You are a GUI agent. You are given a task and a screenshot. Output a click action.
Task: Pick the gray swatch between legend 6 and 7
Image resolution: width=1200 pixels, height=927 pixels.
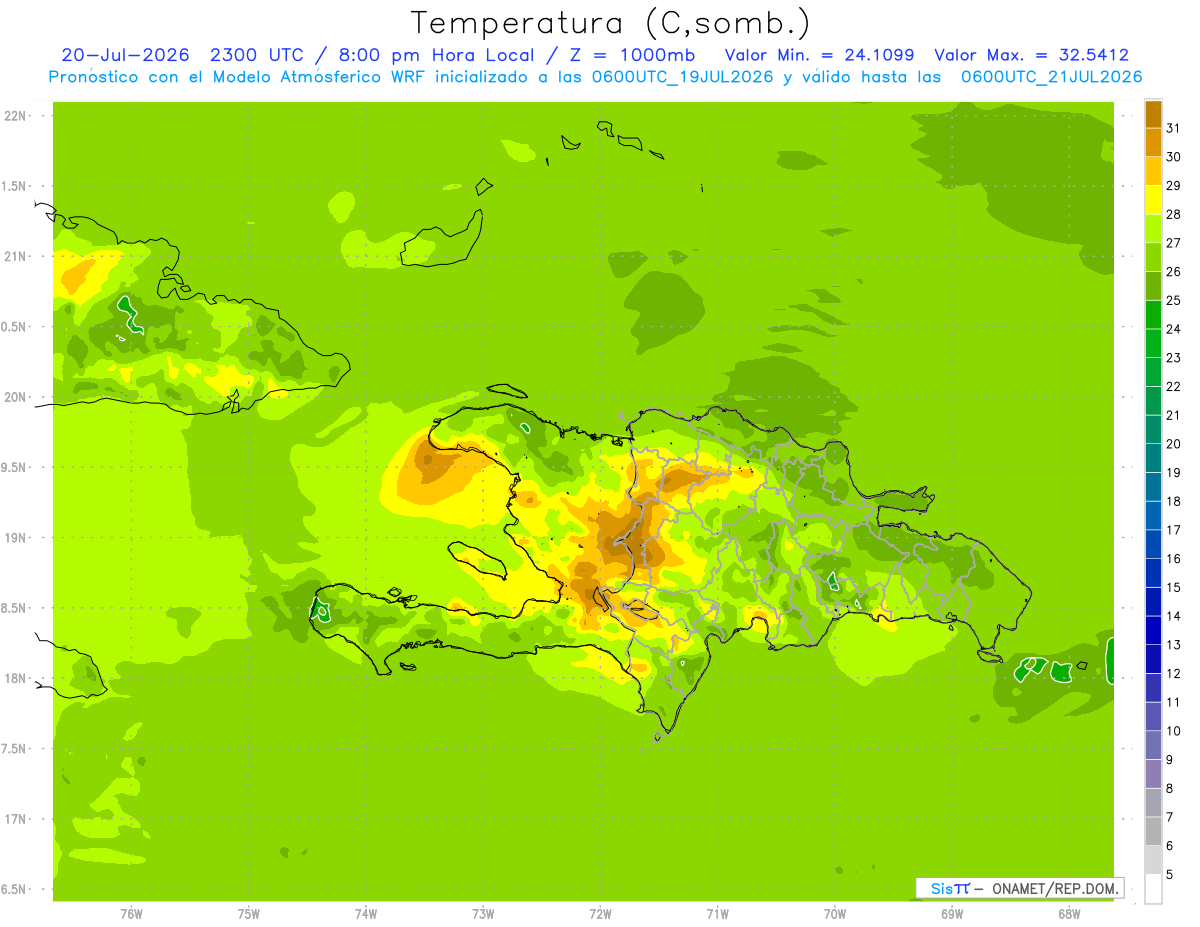[x=1153, y=831]
